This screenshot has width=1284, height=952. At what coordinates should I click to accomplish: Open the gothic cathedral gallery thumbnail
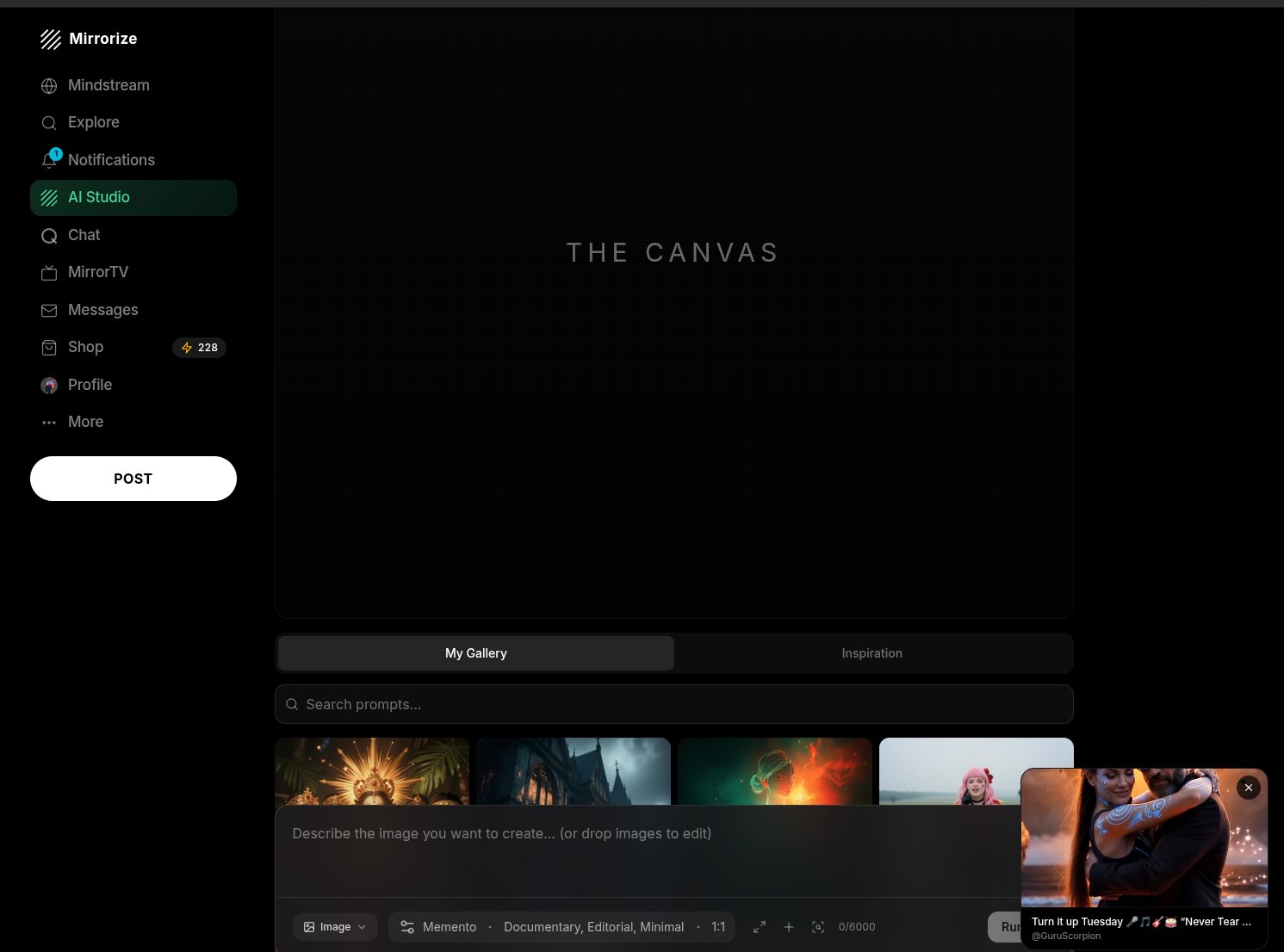pos(574,771)
